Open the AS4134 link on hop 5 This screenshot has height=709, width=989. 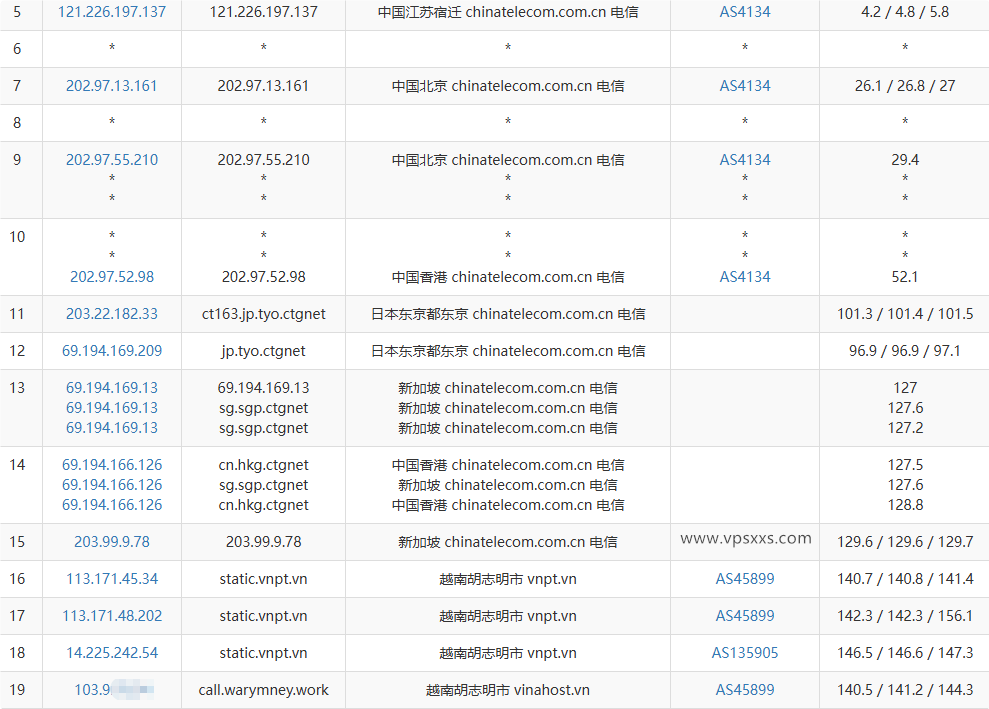(x=744, y=12)
